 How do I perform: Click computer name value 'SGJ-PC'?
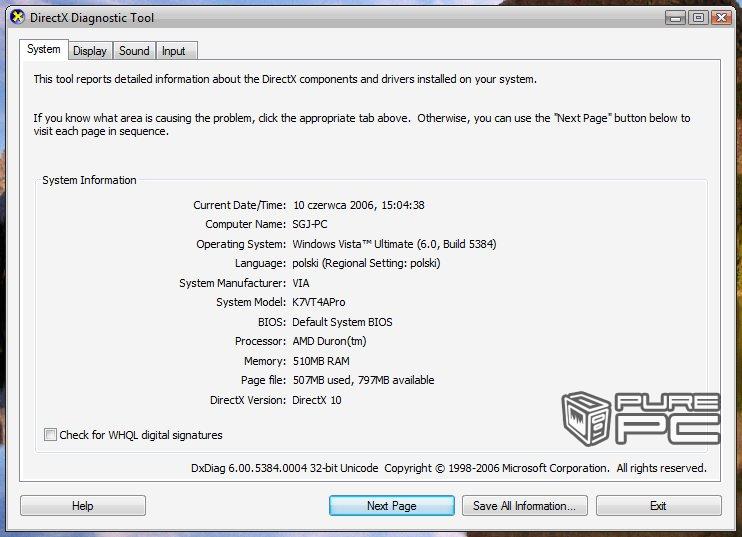(310, 224)
